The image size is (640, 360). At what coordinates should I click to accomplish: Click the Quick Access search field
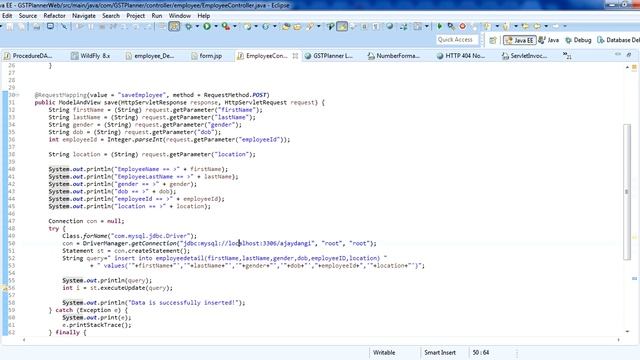[457, 40]
